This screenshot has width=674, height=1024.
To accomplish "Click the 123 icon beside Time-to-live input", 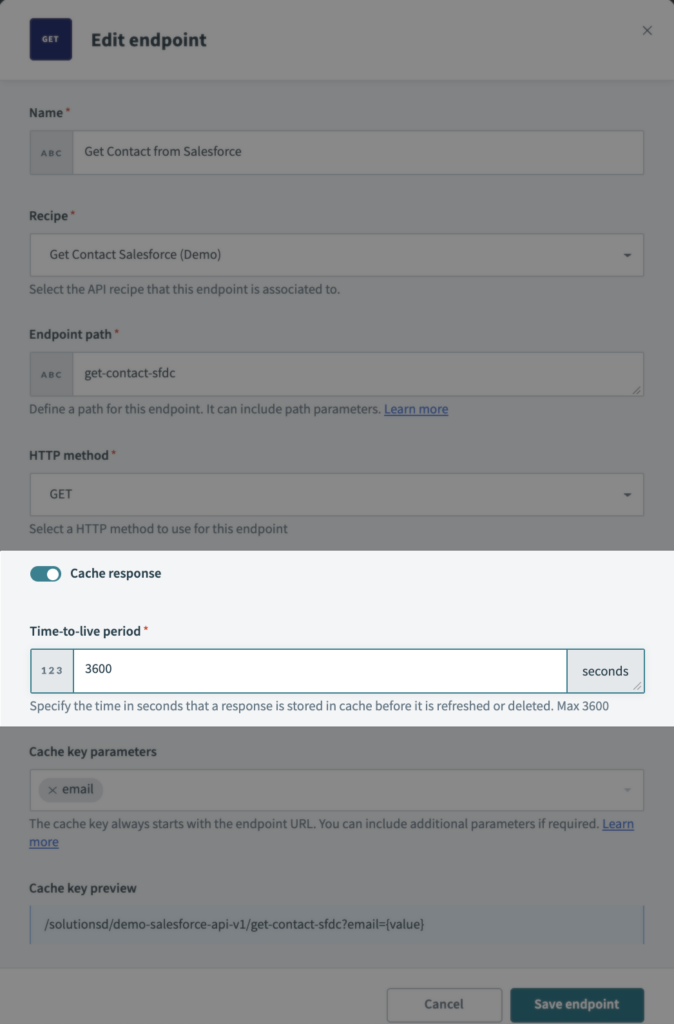I will pos(50,670).
